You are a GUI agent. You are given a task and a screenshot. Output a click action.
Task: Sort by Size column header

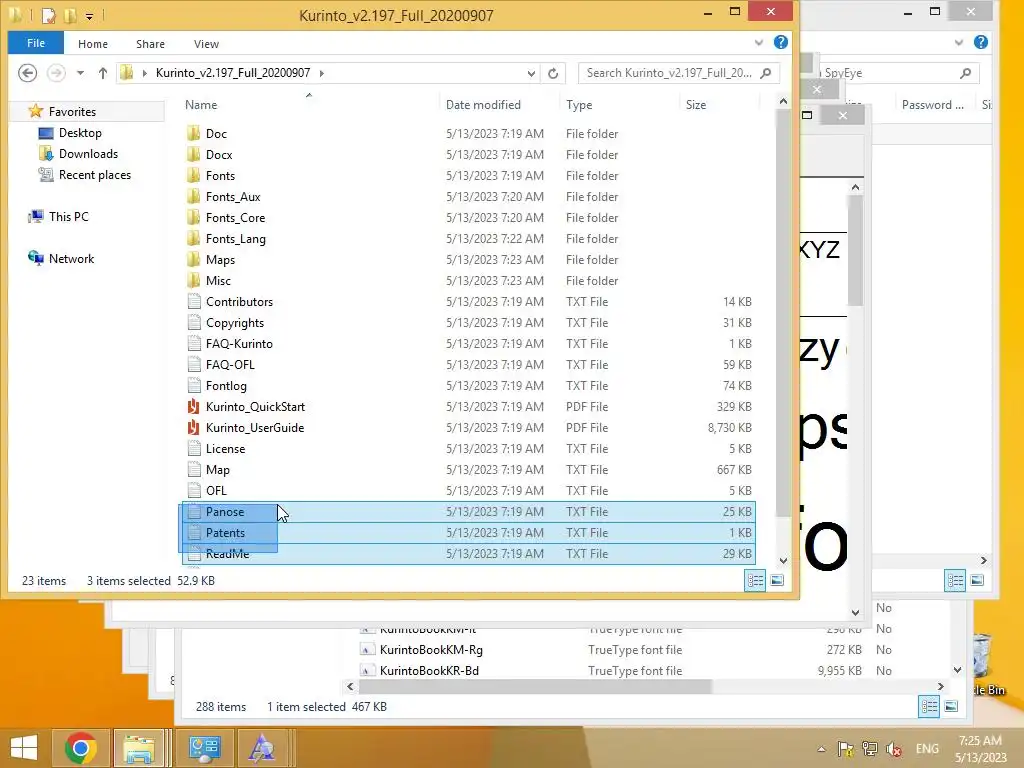coord(696,104)
